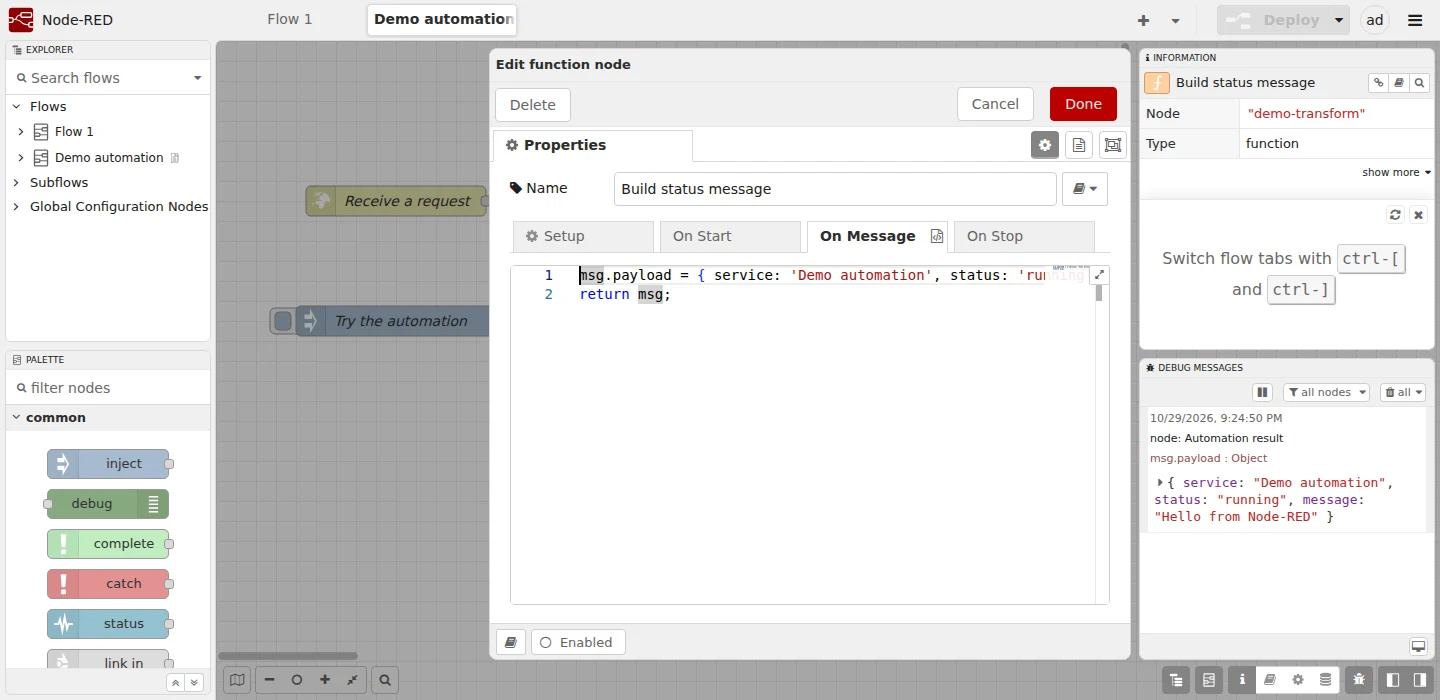The width and height of the screenshot is (1440, 700).
Task: Open the On Start tab
Action: [730, 236]
